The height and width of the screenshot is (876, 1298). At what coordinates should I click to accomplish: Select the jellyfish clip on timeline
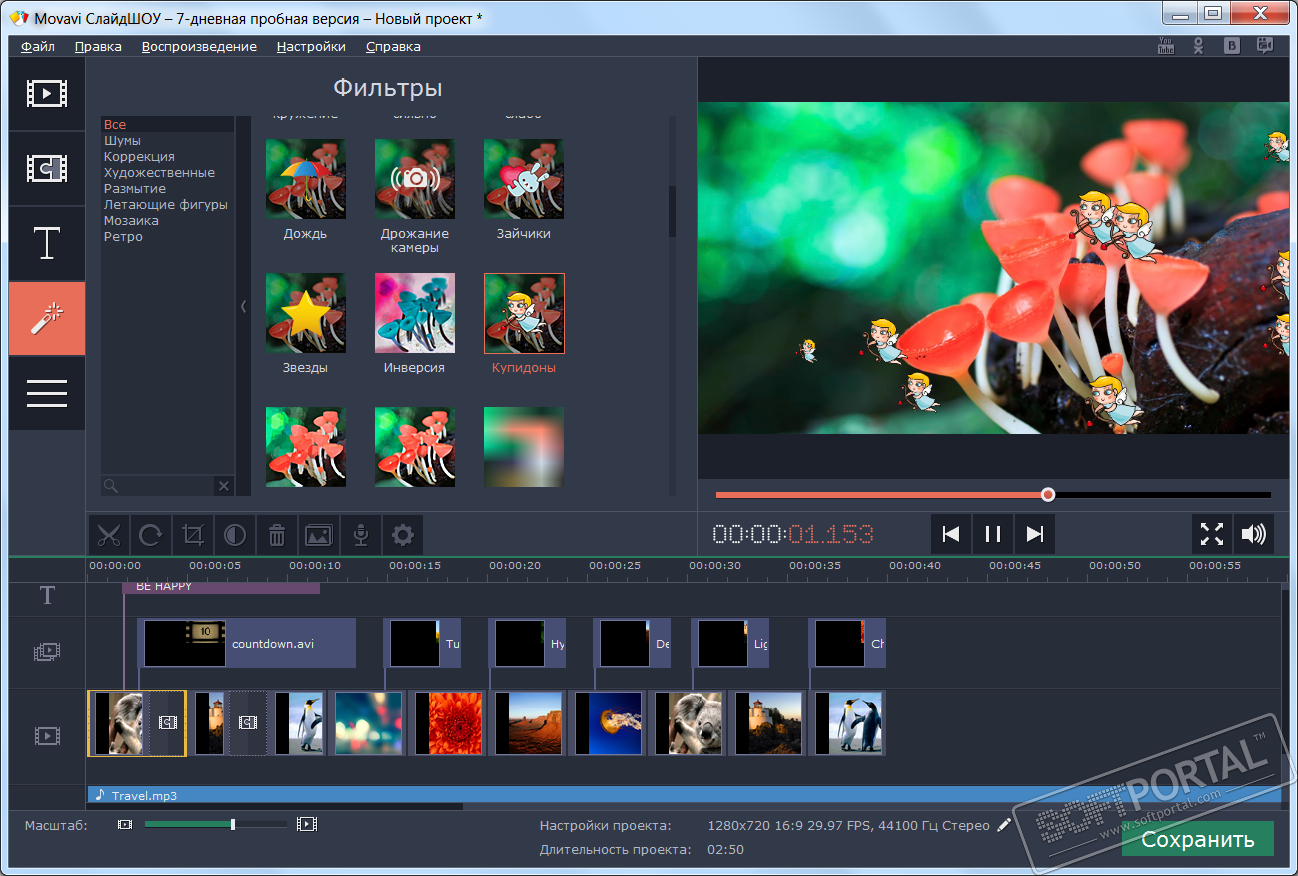click(608, 723)
